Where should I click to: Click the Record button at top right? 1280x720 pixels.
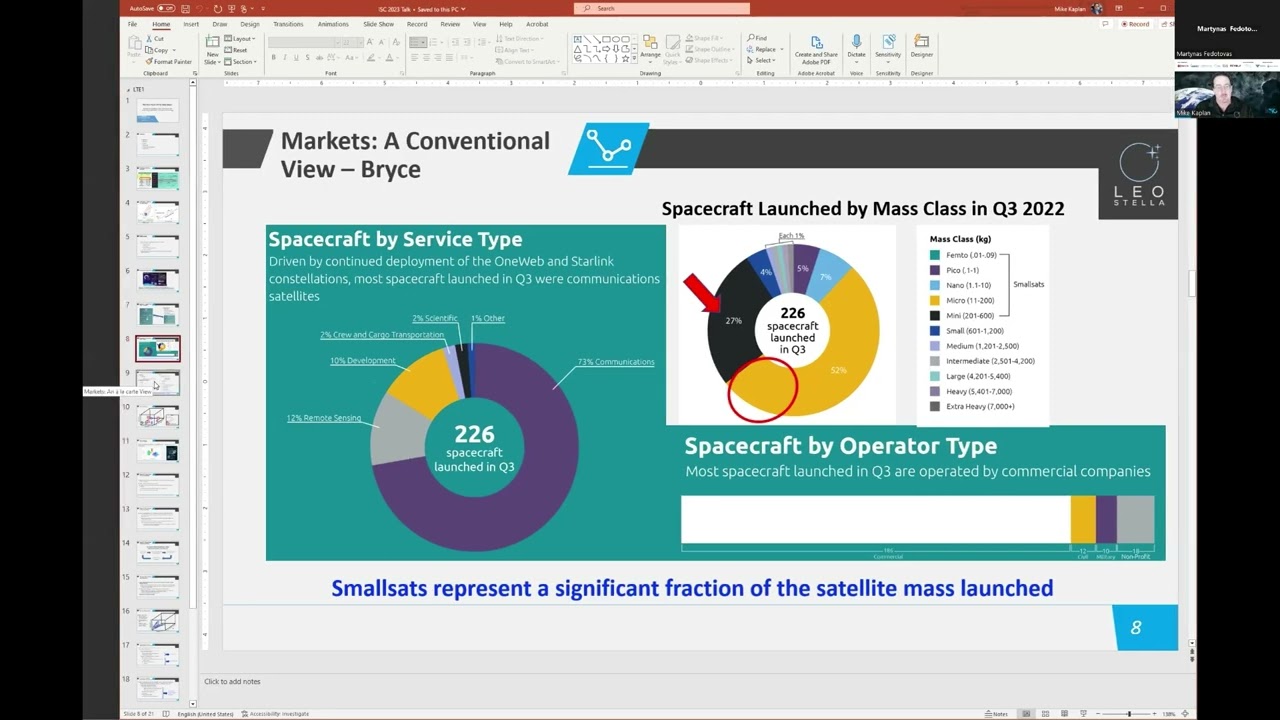click(x=1135, y=24)
